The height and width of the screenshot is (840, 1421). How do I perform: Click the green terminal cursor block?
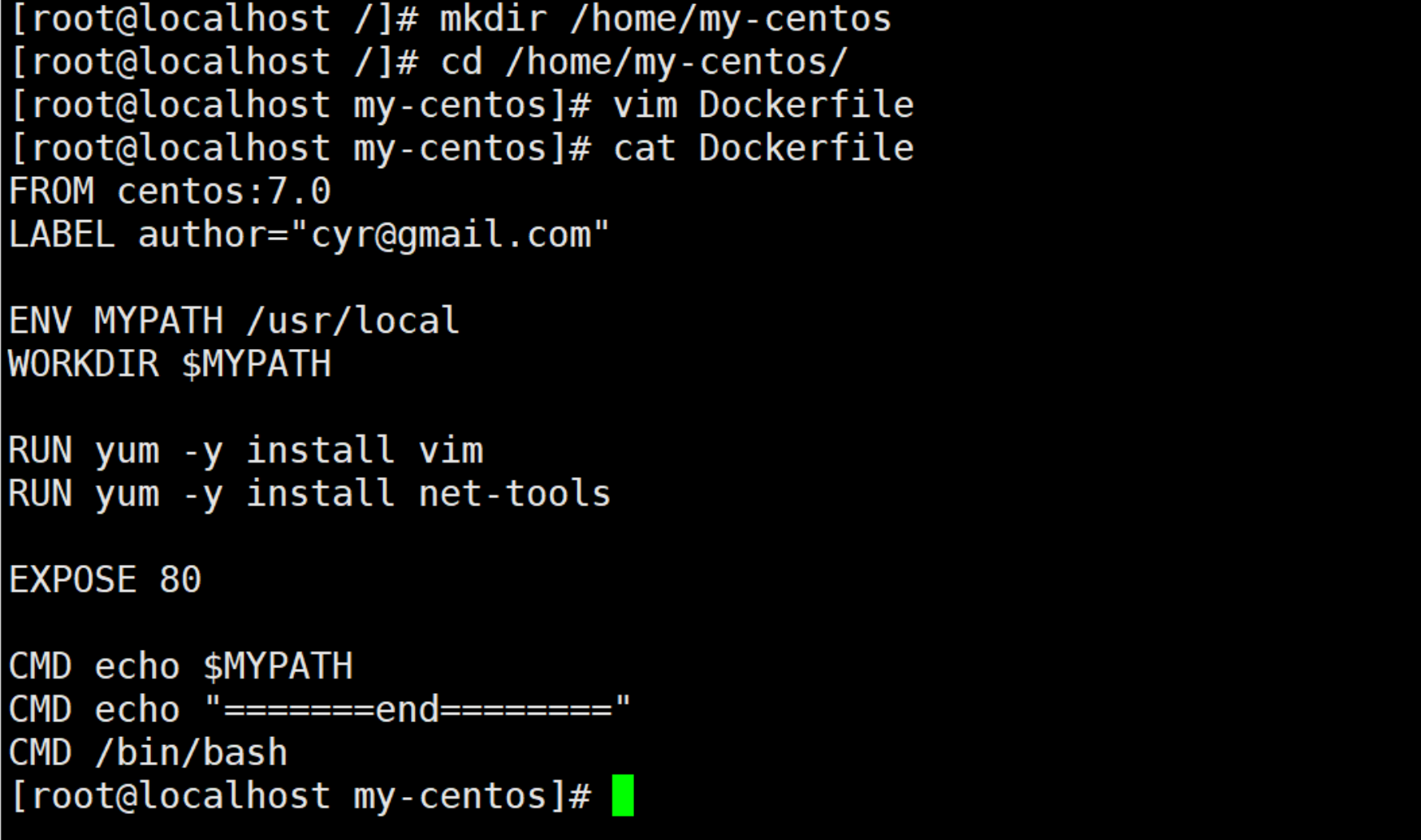click(623, 795)
